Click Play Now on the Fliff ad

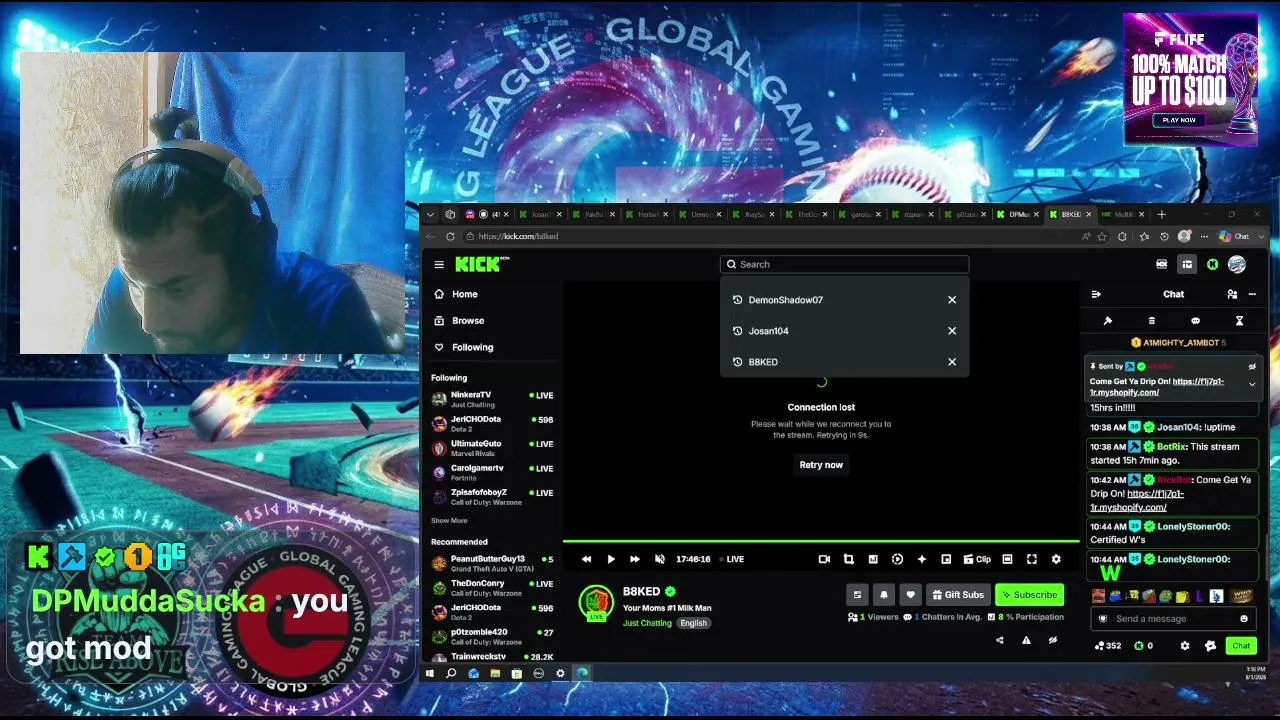pos(1179,120)
